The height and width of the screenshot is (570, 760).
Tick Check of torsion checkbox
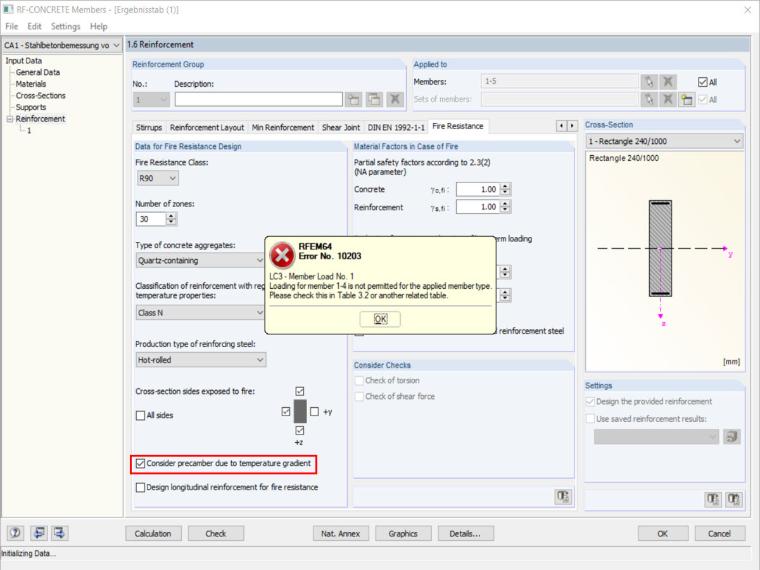point(359,381)
